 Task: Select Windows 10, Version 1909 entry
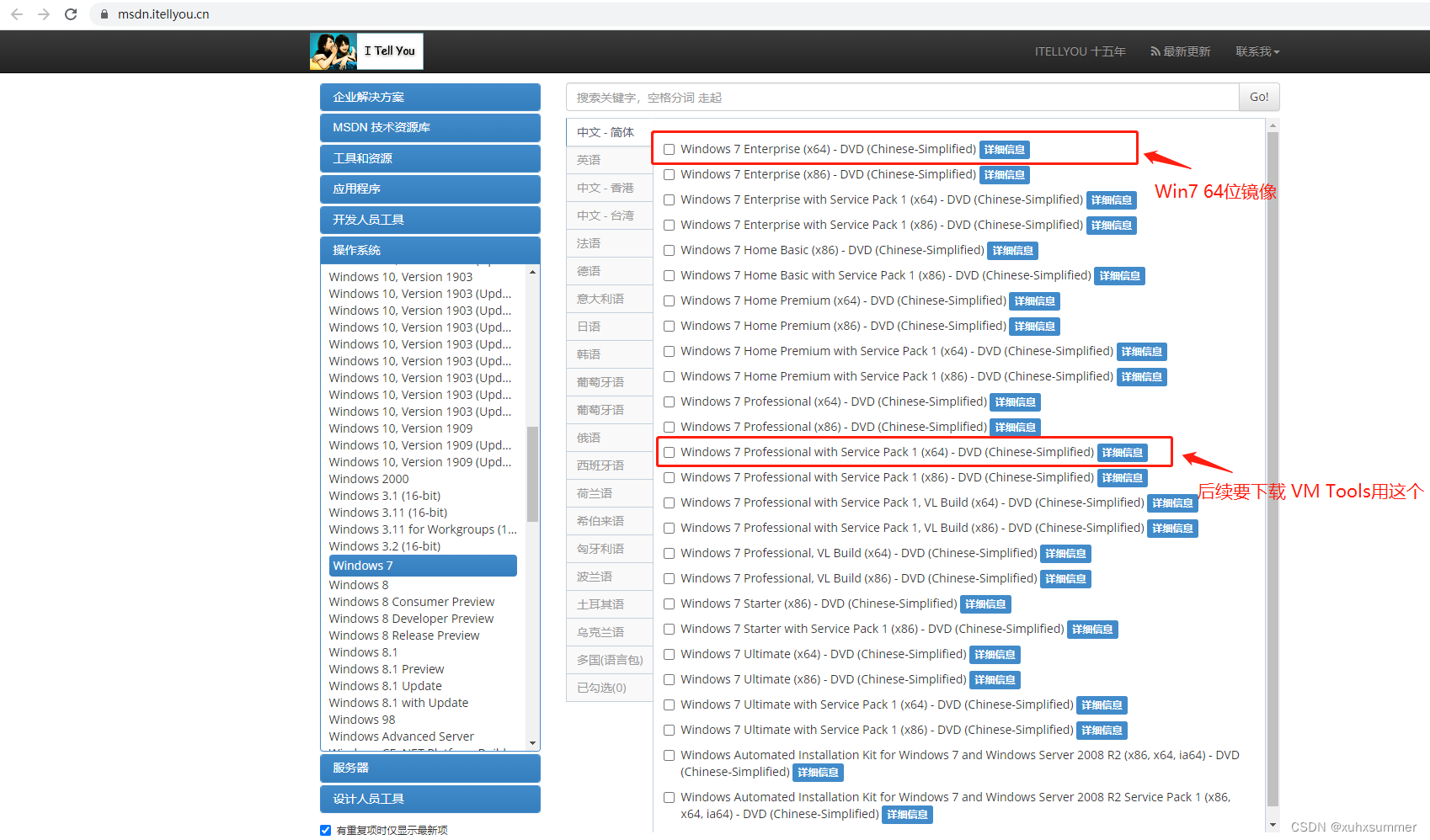[401, 428]
